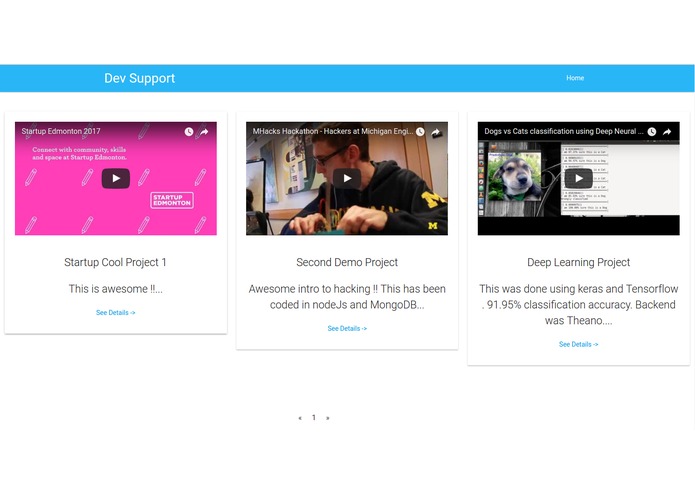Image resolution: width=695 pixels, height=494 pixels.
Task: Click the Startup Edmonton logo in video thumbnail
Action: tap(172, 200)
